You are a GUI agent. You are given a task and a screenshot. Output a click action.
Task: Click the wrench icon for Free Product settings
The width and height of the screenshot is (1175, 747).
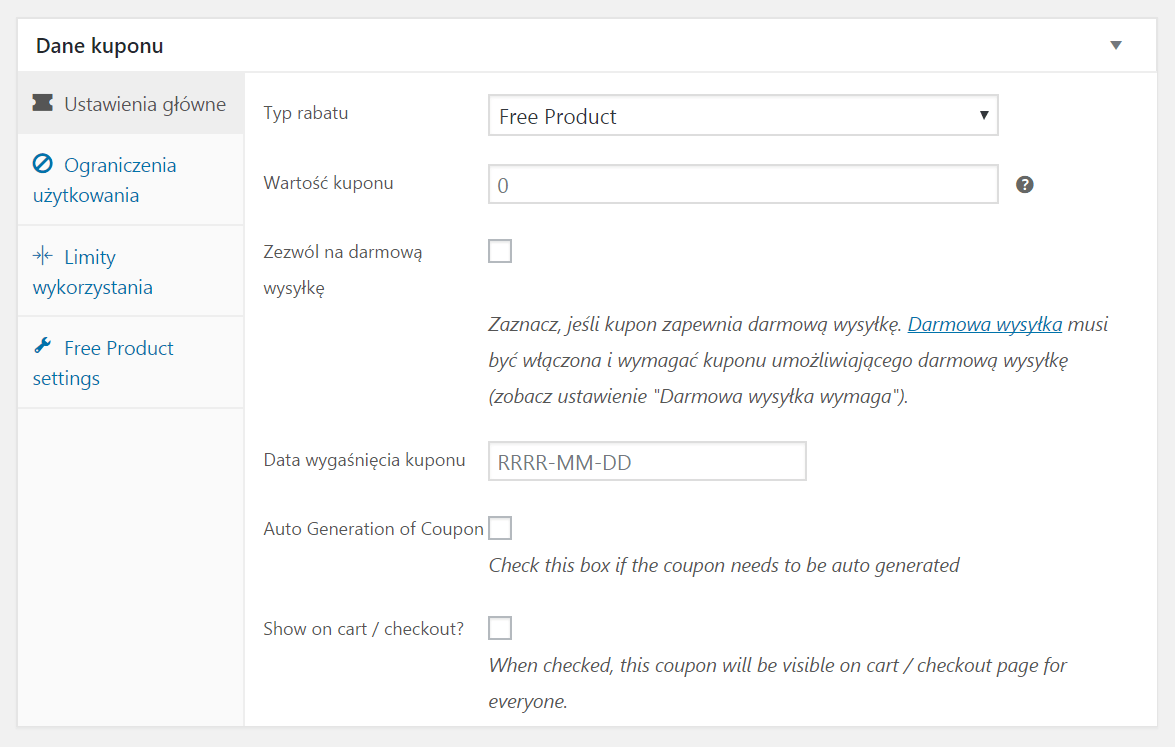(x=43, y=346)
